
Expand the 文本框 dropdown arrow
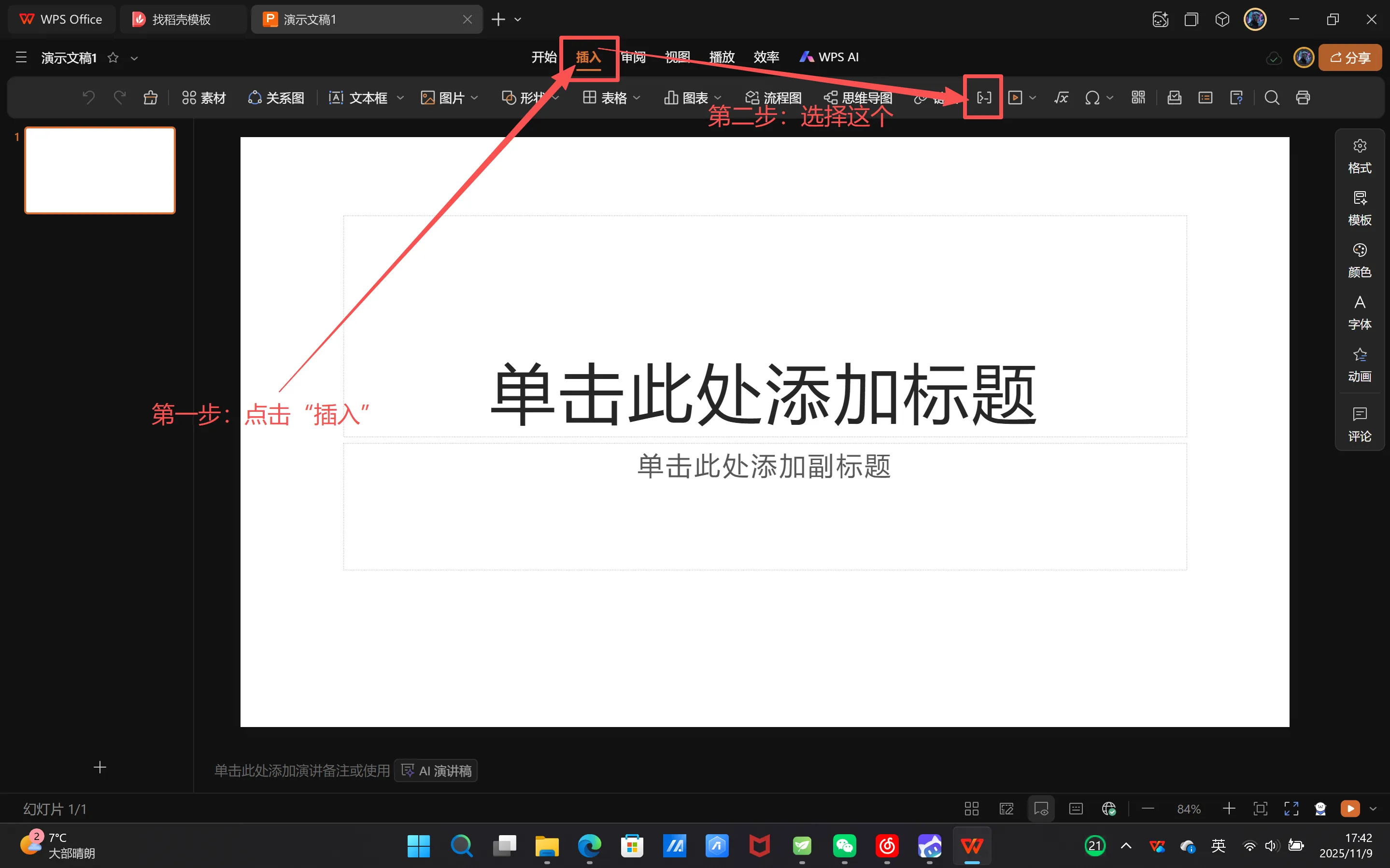pos(400,98)
